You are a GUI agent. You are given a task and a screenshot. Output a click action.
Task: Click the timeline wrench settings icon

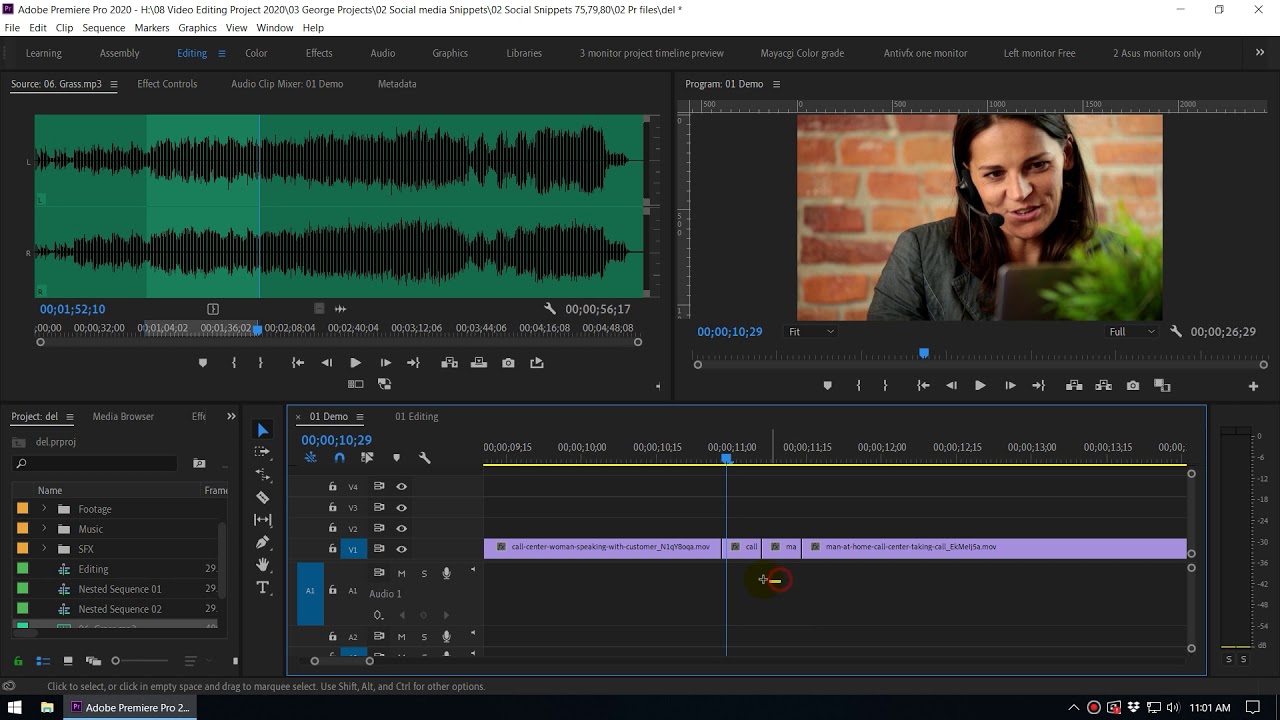424,458
